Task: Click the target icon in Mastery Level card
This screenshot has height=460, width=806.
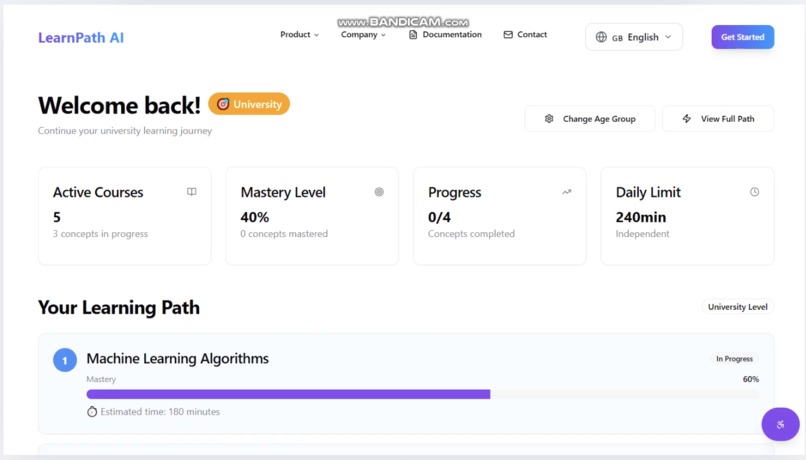Action: tap(379, 192)
